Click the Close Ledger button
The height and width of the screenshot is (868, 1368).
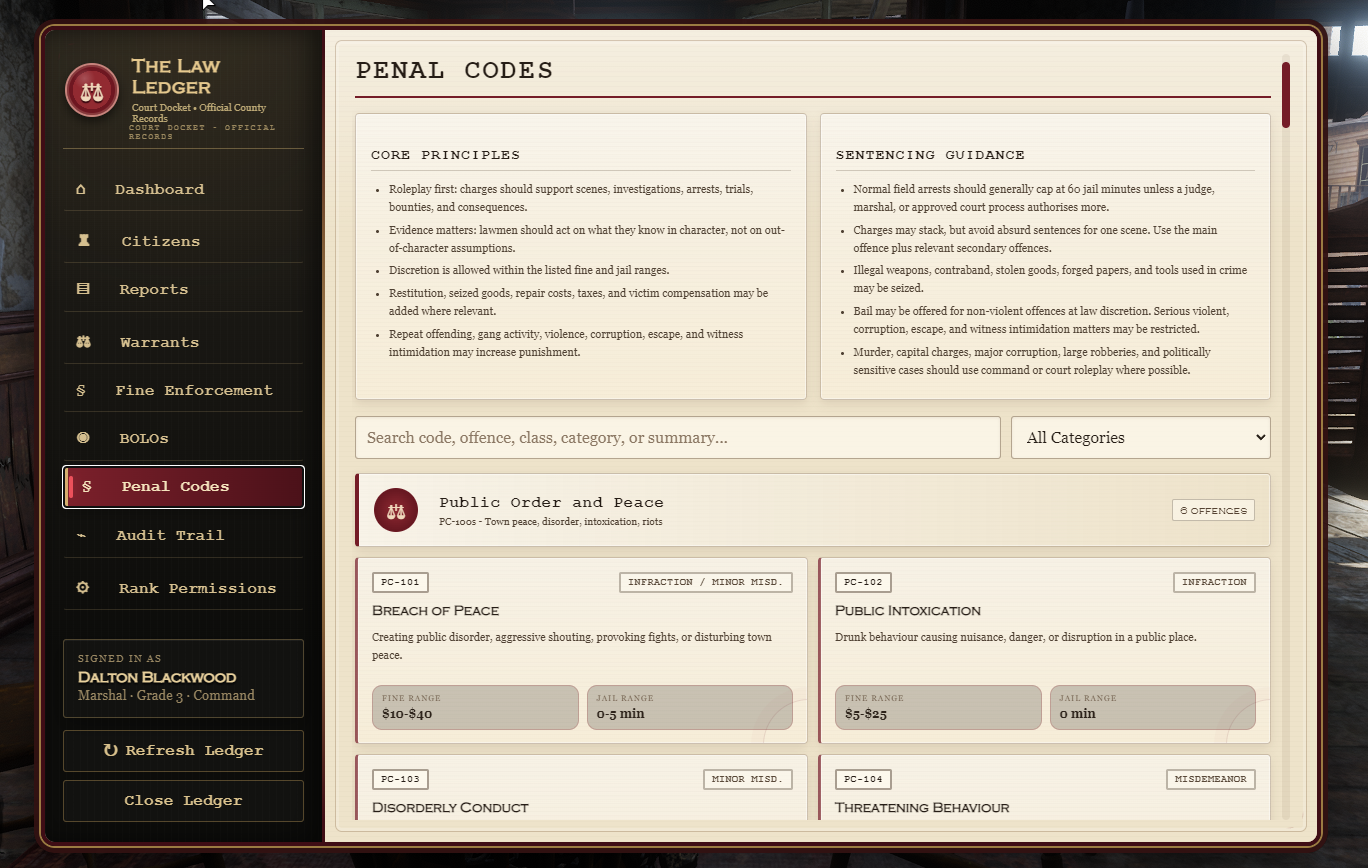[x=183, y=801]
